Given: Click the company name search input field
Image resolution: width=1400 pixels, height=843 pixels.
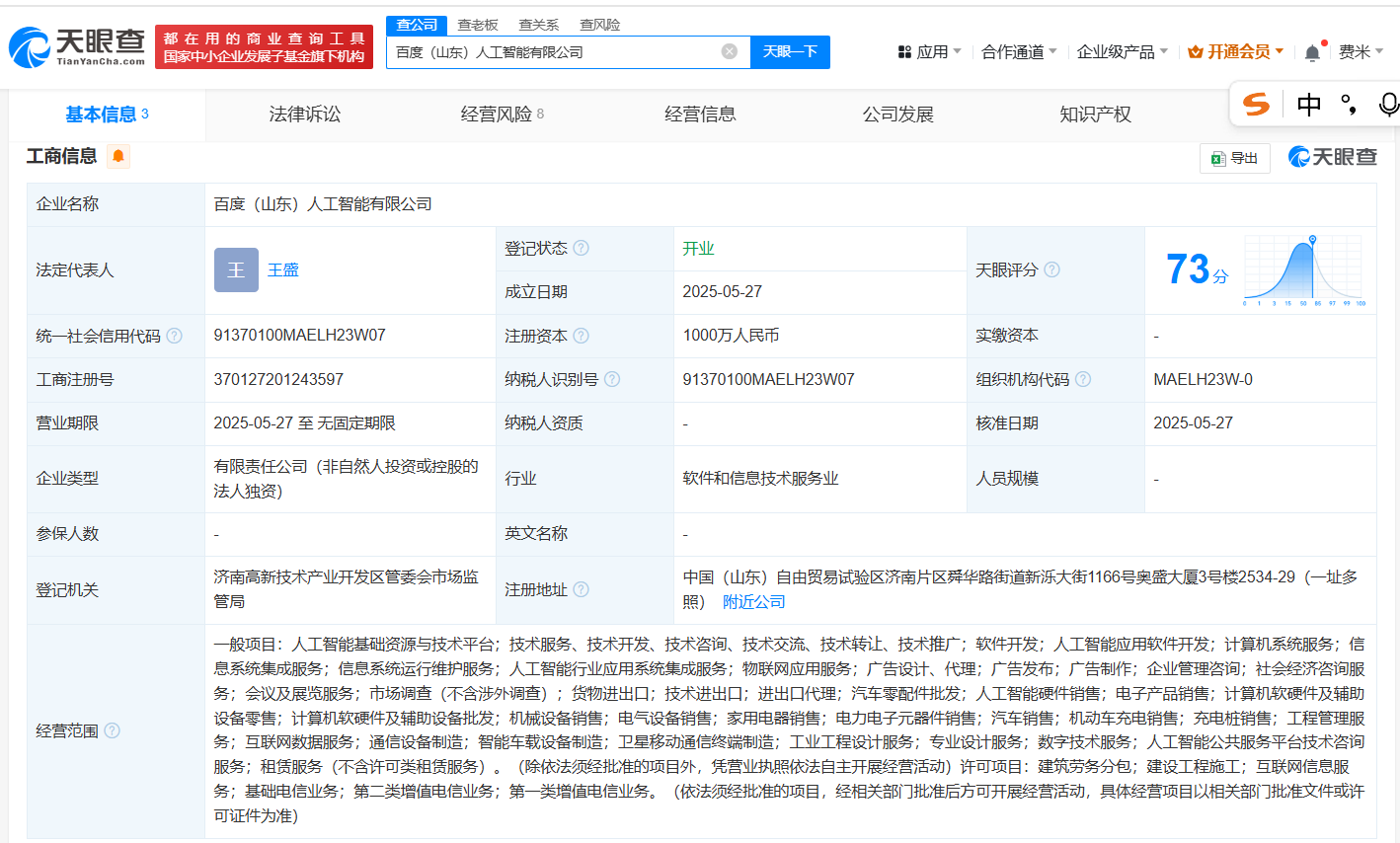Looking at the screenshot, I should click(x=553, y=51).
